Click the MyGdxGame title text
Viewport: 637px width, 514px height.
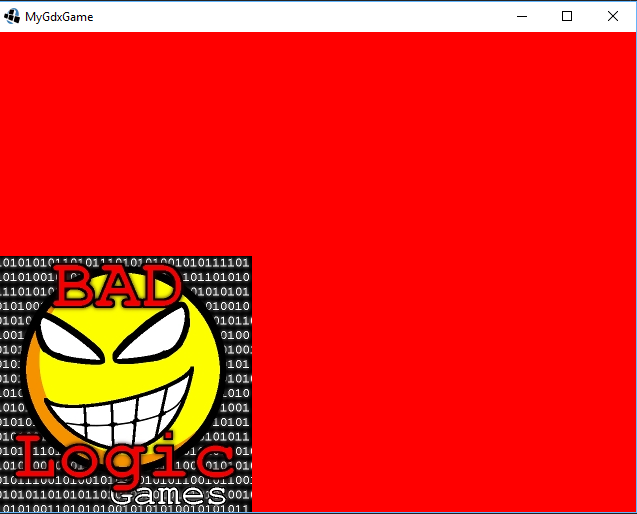(59, 17)
